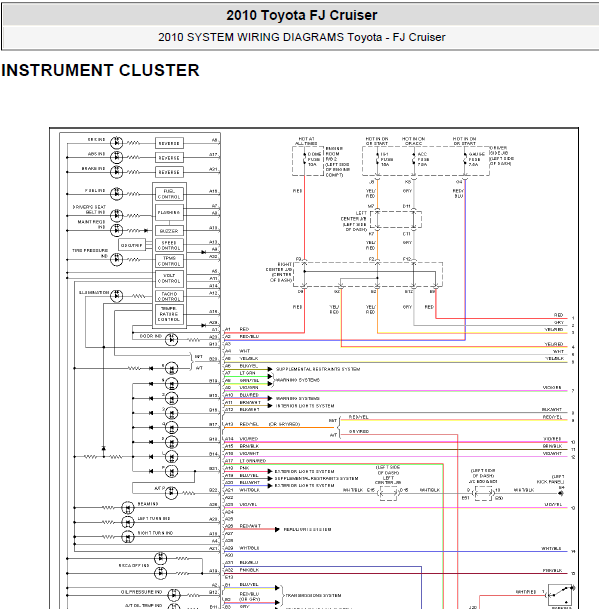Click the DOME fuse in engine room R/B

tap(304, 159)
